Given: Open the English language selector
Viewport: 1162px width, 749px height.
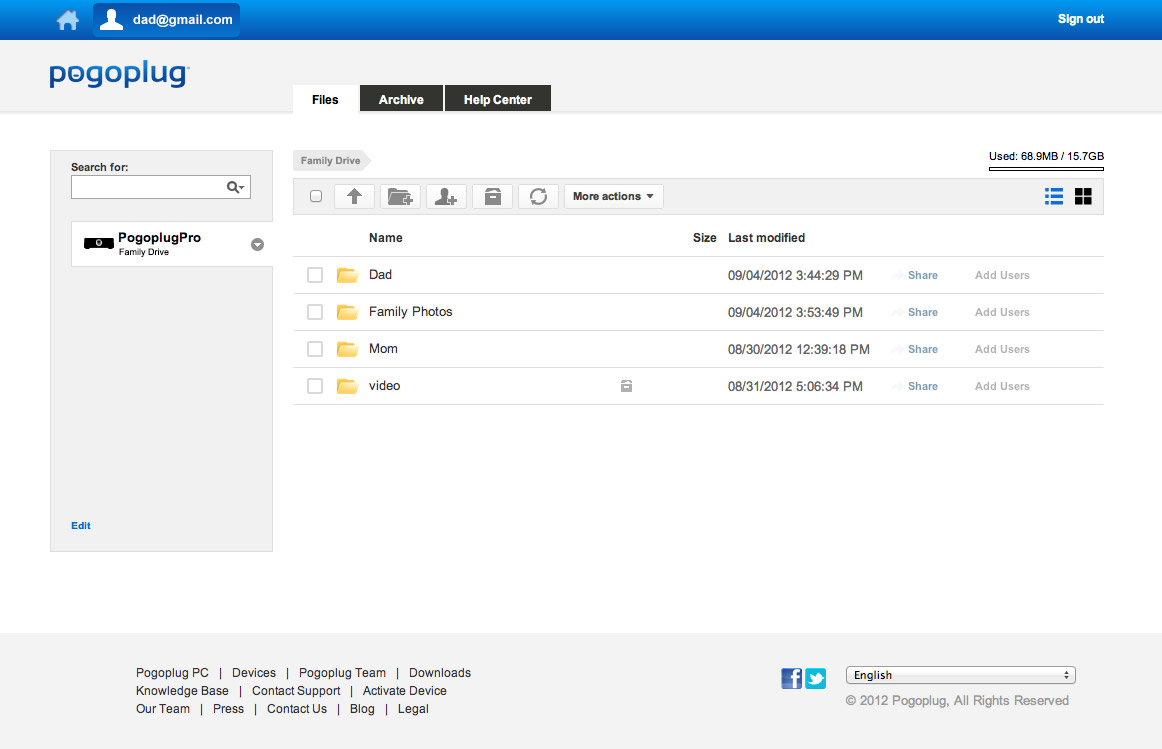Looking at the screenshot, I should pyautogui.click(x=960, y=675).
